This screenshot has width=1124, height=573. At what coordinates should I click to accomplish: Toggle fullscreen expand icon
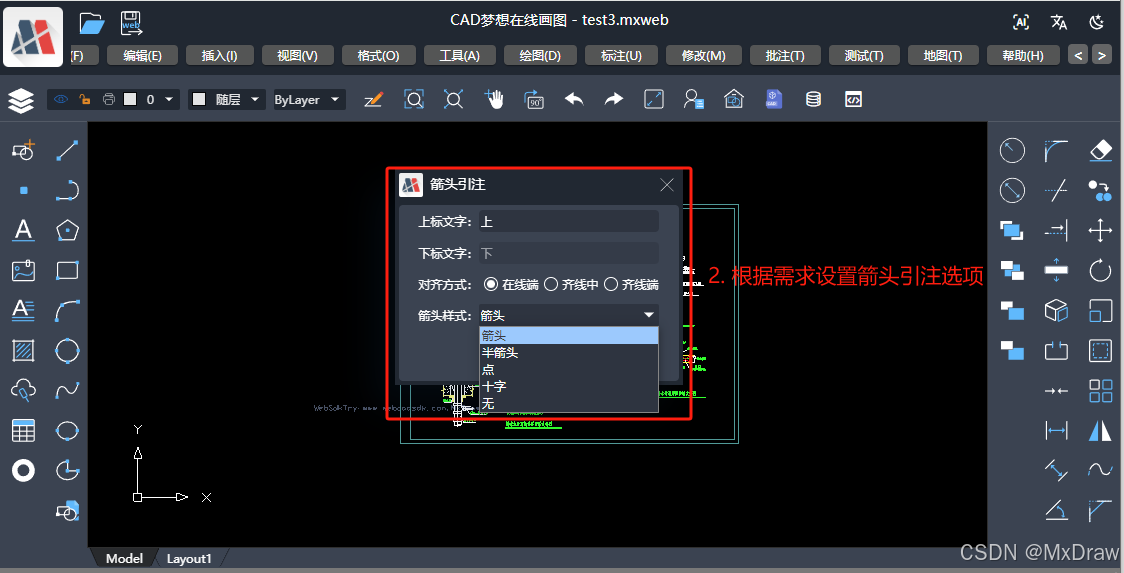654,99
